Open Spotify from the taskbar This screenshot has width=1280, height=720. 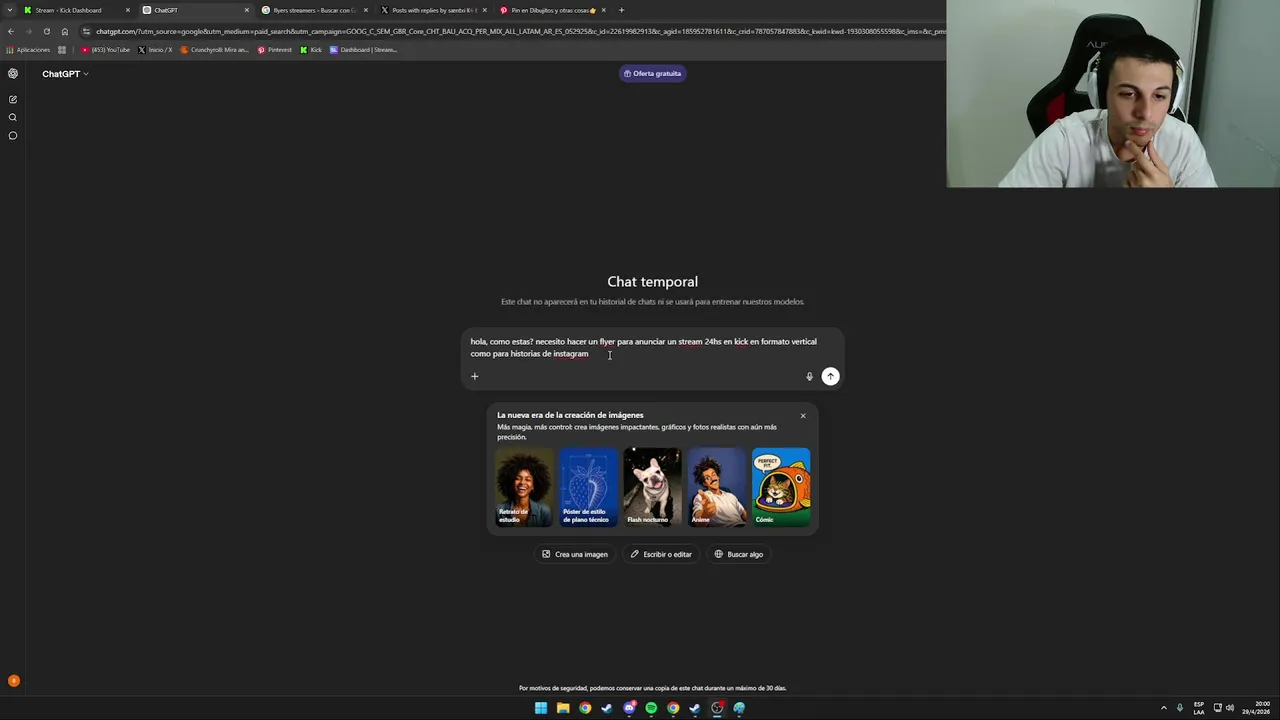point(651,708)
